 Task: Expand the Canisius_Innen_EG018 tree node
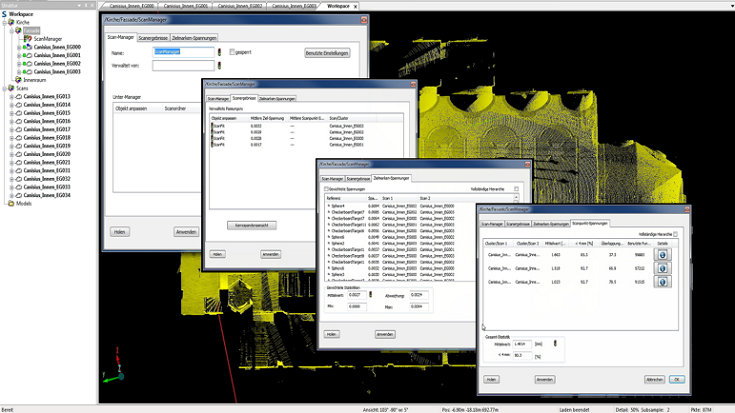pyautogui.click(x=12, y=137)
